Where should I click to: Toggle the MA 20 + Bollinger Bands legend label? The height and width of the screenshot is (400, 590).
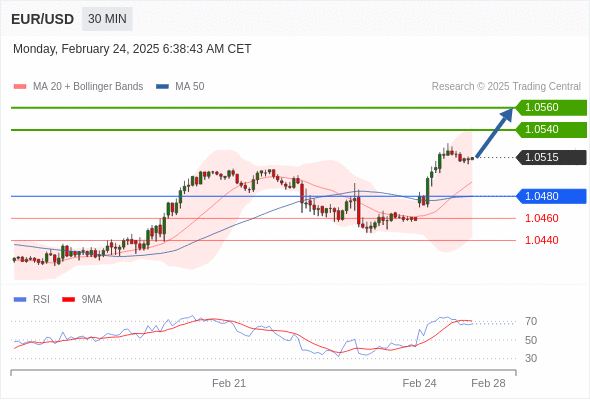click(88, 87)
